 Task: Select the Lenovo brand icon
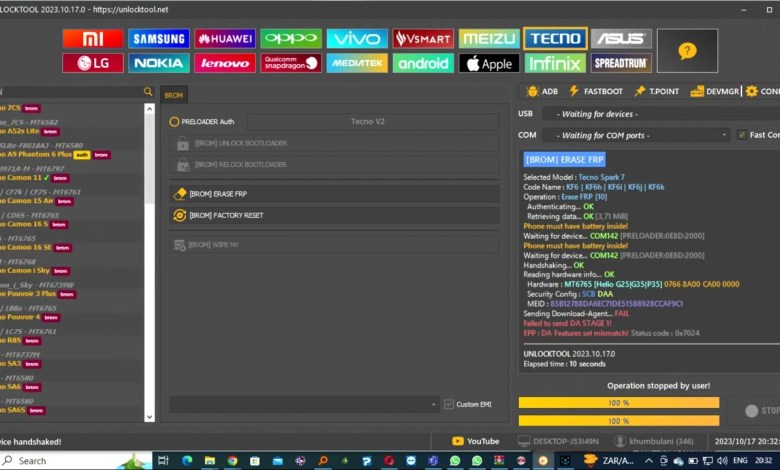point(225,63)
